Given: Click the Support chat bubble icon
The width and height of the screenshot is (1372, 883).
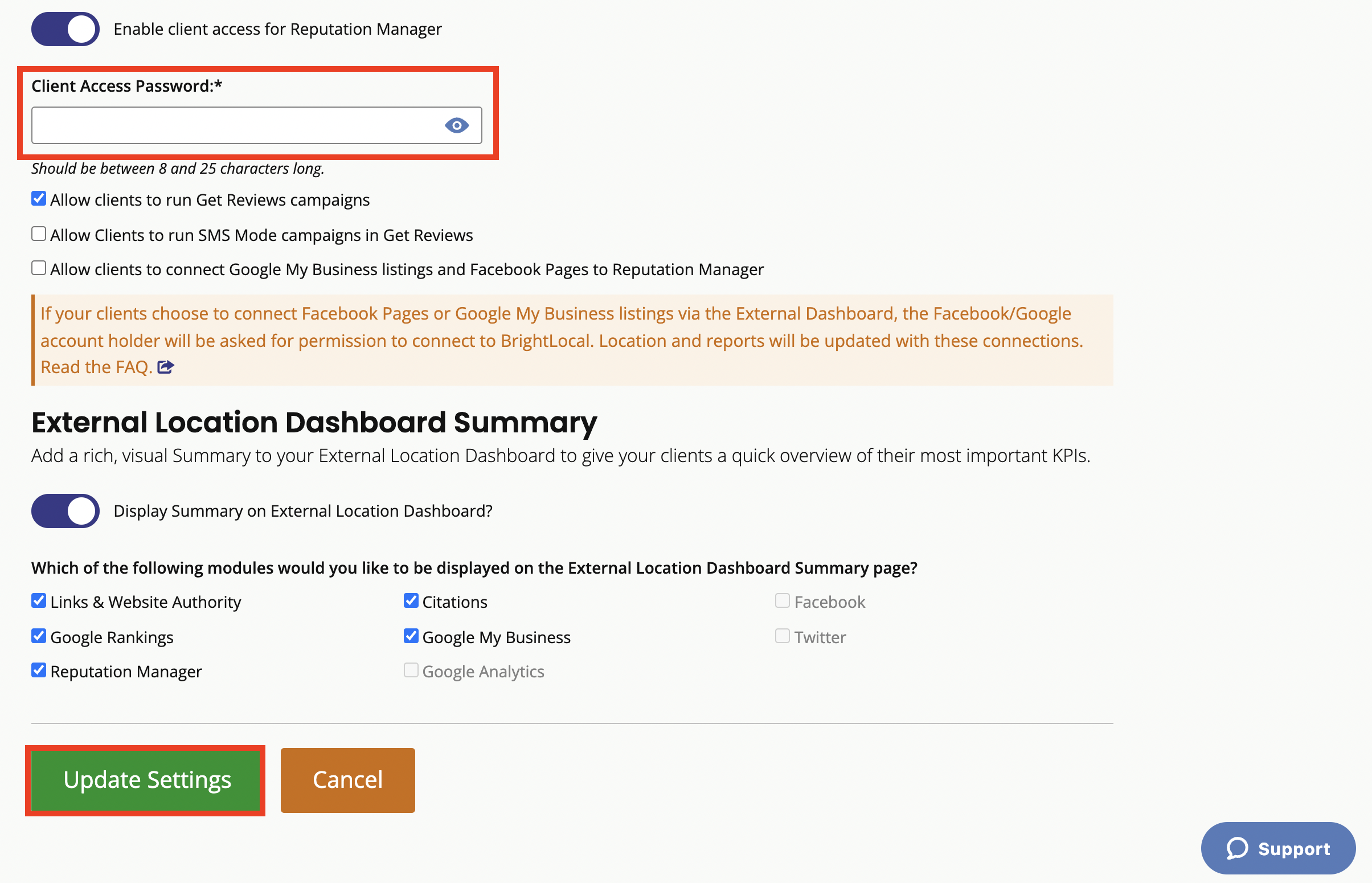Looking at the screenshot, I should 1237,848.
